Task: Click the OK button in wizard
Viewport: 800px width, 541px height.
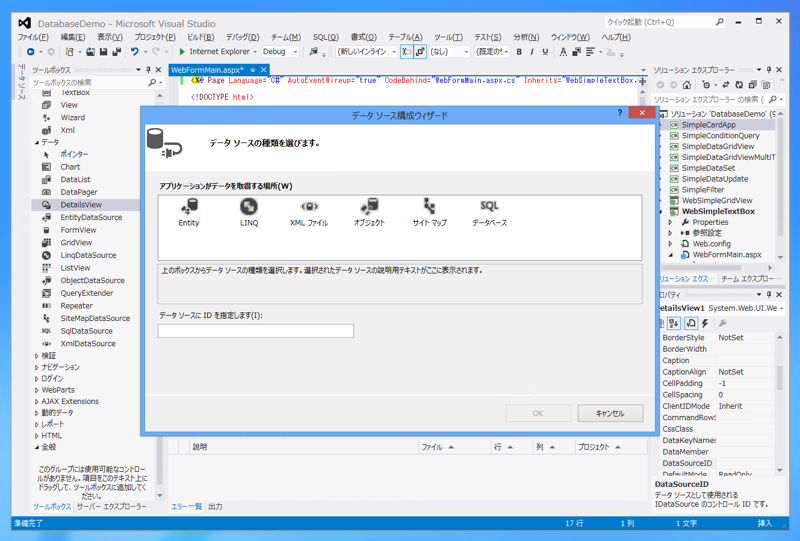Action: coord(538,413)
